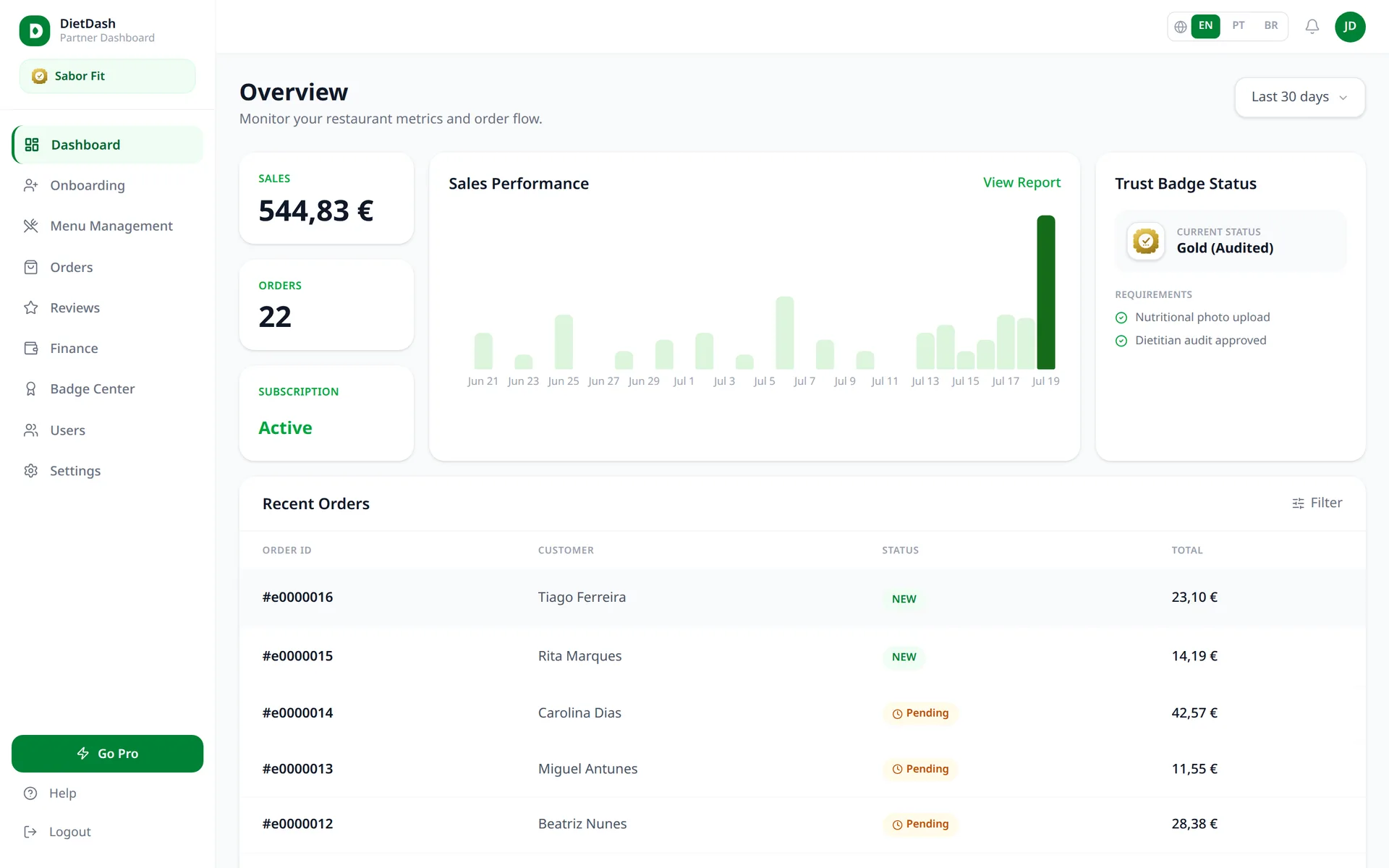Screen dimensions: 1389x868
Task: Click the Jun 25 sales bar
Action: pyautogui.click(x=564, y=342)
